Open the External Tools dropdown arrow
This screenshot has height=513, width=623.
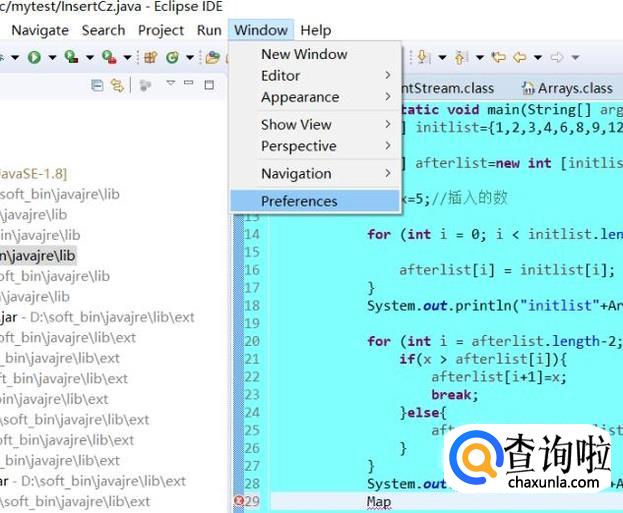[127, 58]
